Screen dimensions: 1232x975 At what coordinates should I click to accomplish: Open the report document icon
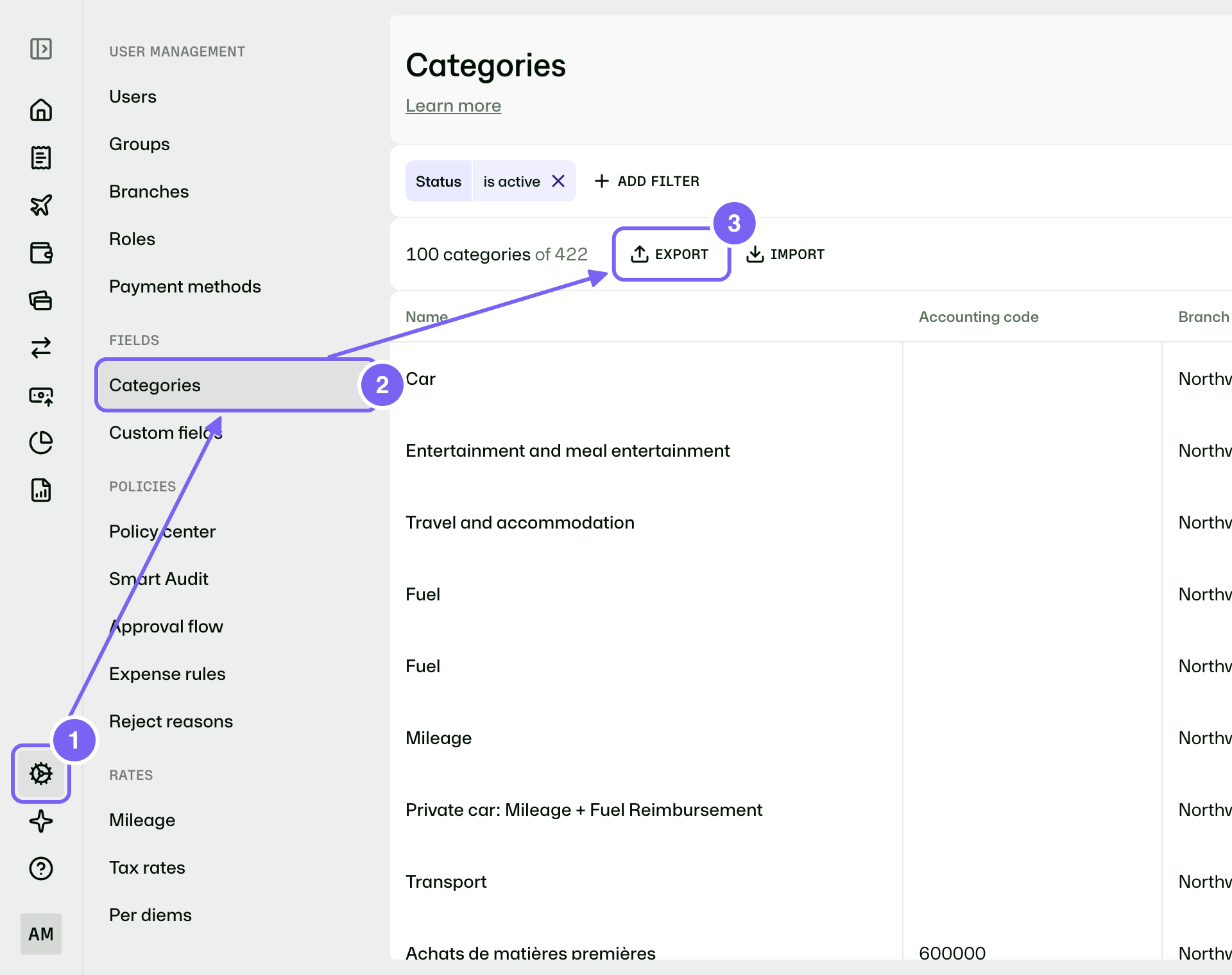click(41, 490)
